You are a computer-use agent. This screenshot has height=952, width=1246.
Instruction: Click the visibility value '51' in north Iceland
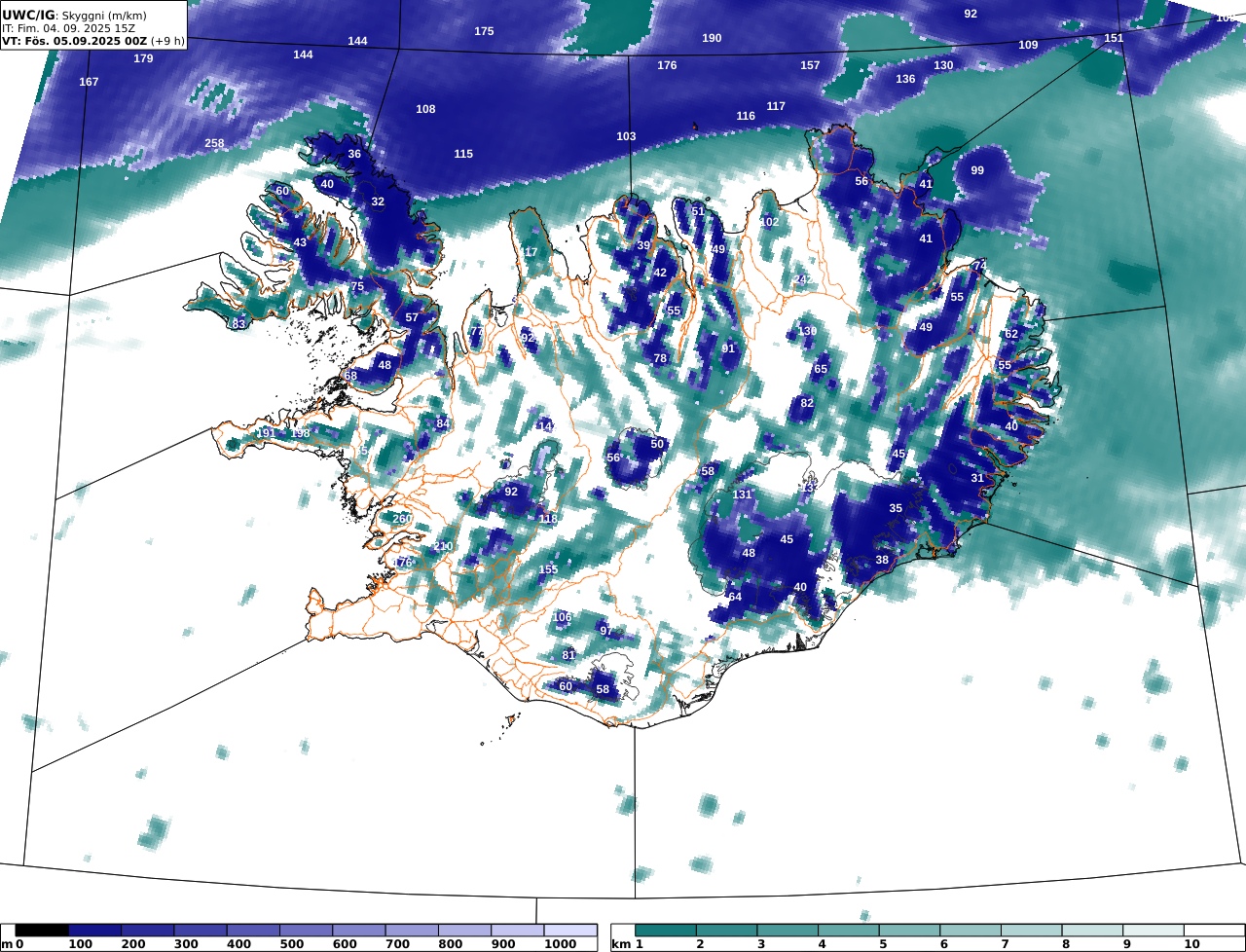coord(698,211)
